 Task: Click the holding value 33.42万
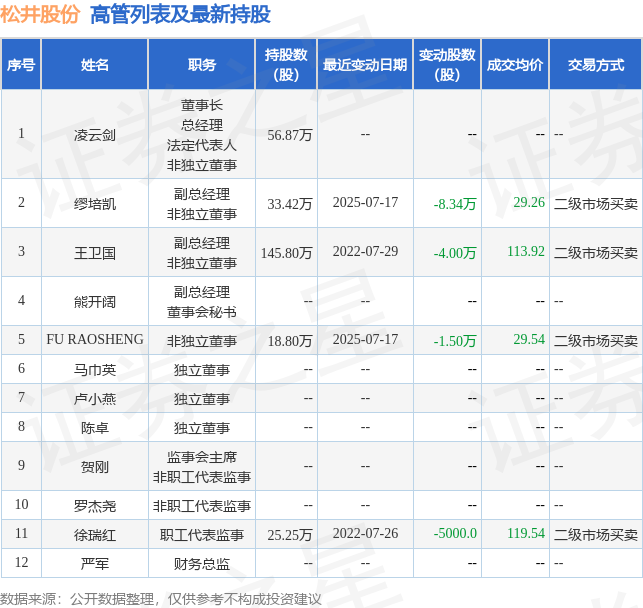(x=290, y=204)
